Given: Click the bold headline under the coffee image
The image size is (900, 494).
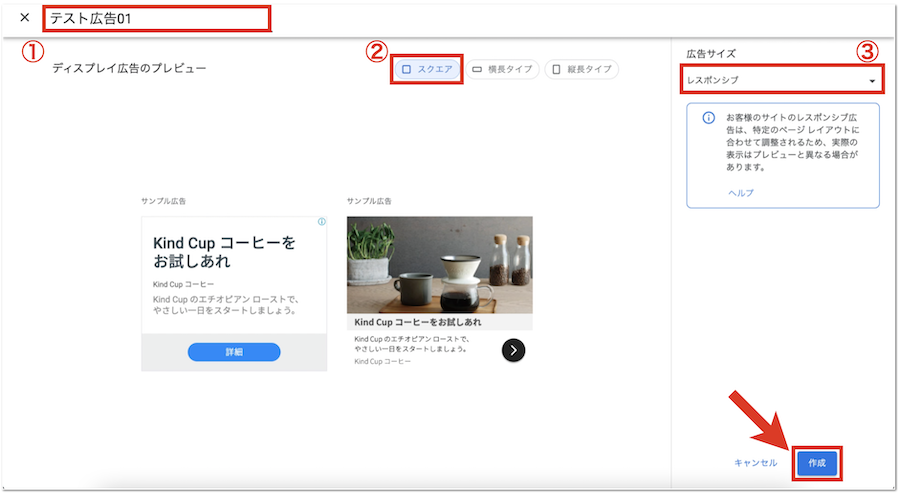Looking at the screenshot, I should [x=418, y=322].
